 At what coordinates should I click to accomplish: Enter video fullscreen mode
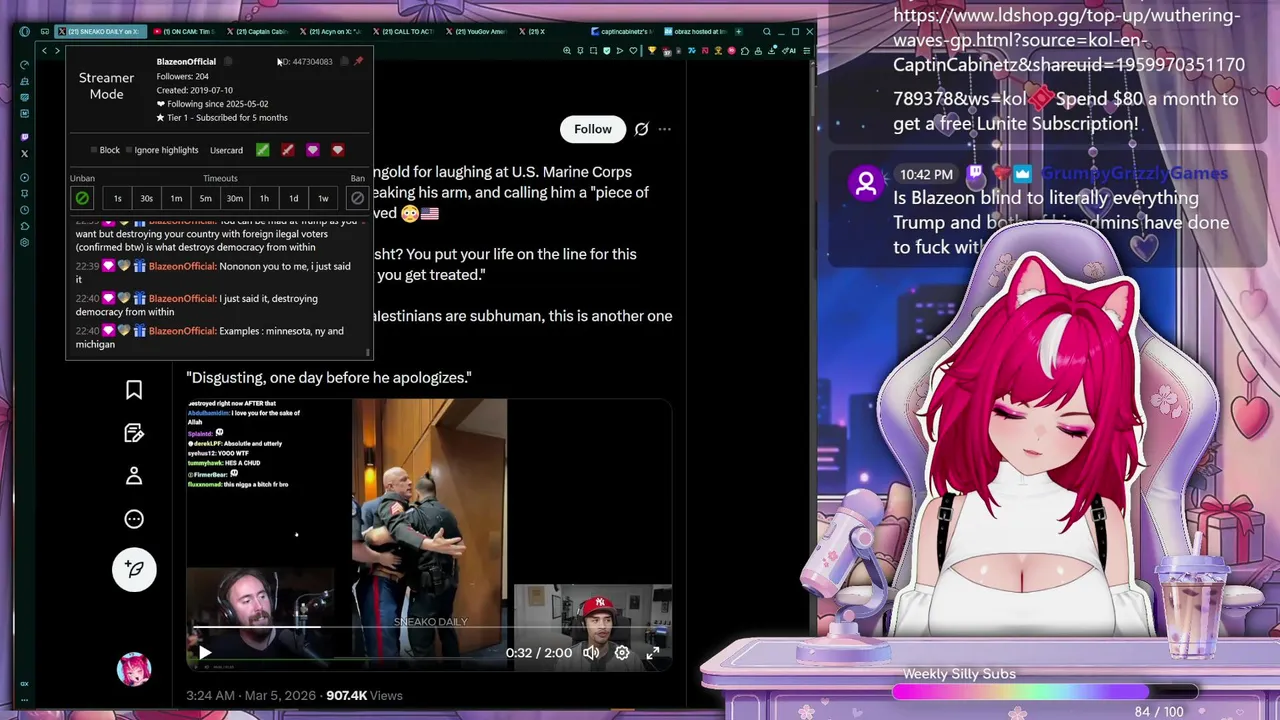tap(653, 653)
